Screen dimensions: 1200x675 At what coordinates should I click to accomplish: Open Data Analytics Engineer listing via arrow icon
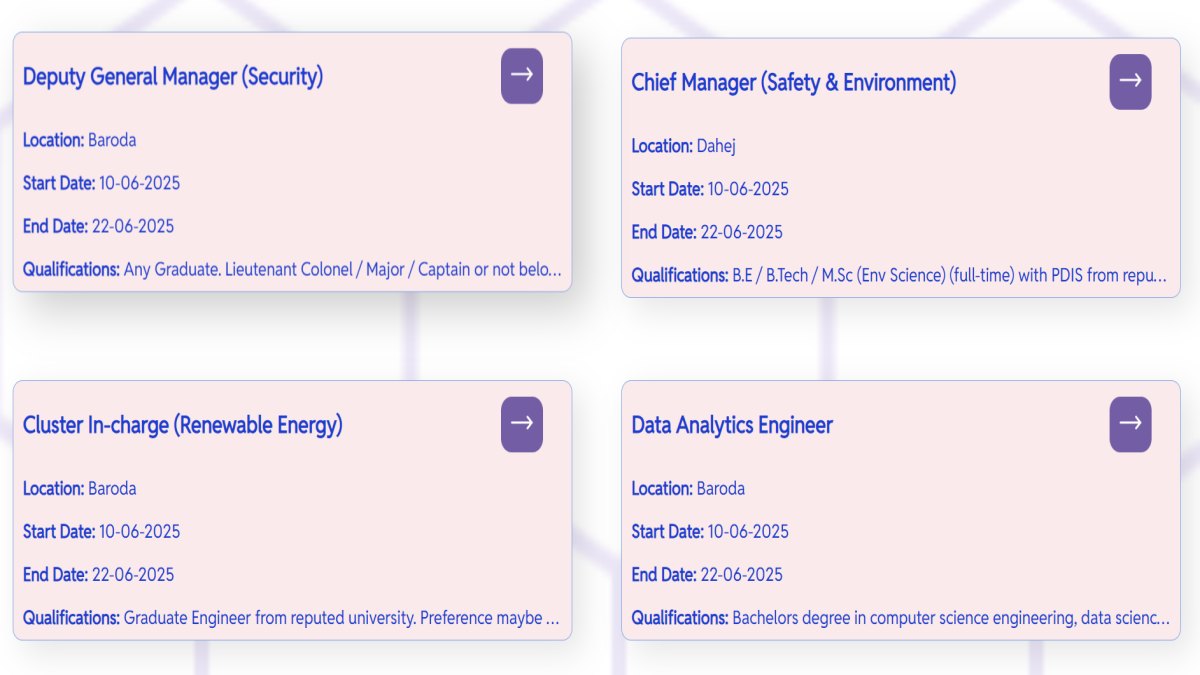1130,424
